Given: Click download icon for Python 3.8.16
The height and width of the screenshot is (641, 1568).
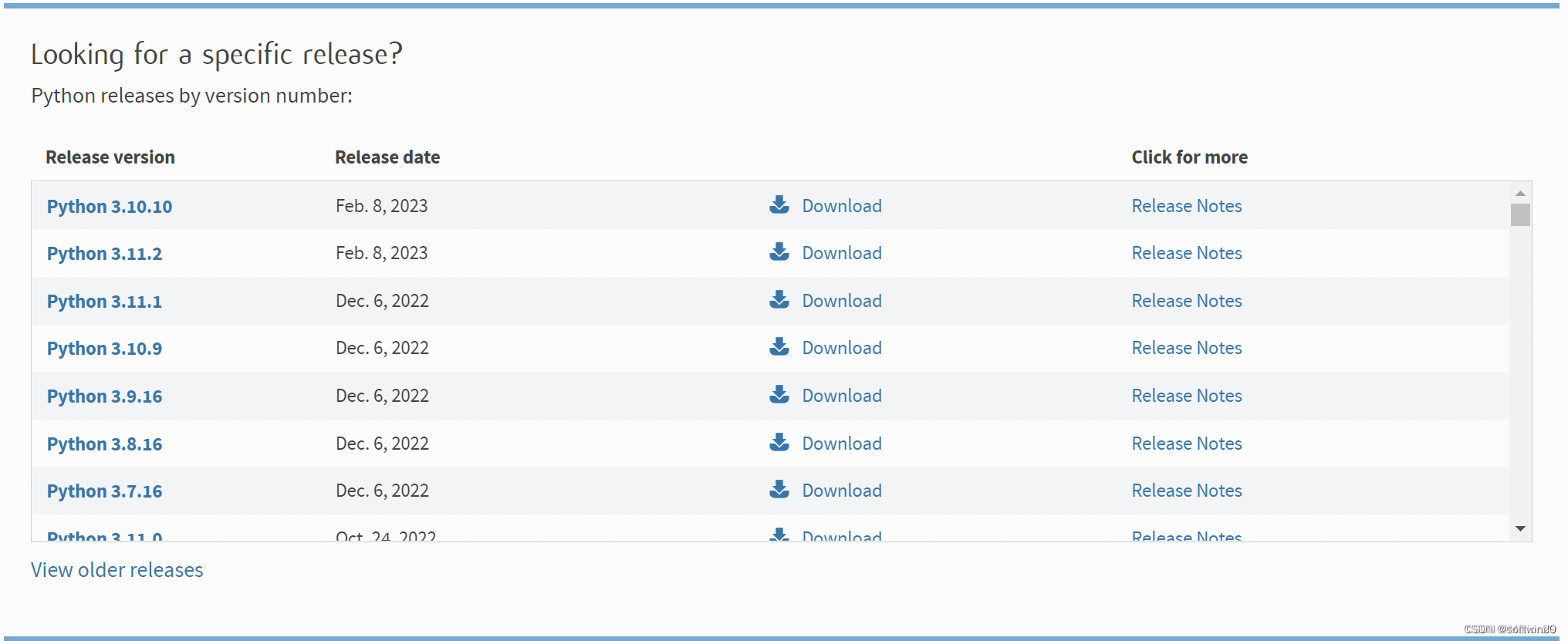Looking at the screenshot, I should coord(779,443).
